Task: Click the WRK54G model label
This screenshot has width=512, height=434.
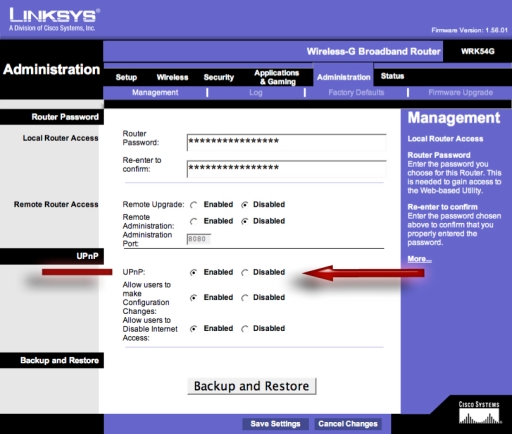Action: [478, 51]
